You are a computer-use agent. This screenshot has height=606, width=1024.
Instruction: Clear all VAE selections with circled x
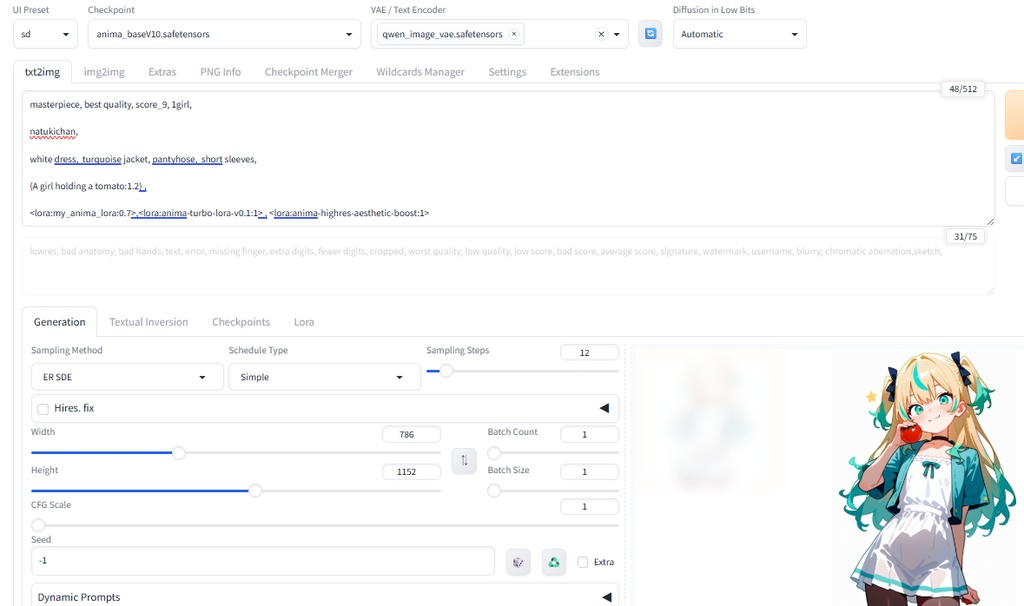coord(601,34)
